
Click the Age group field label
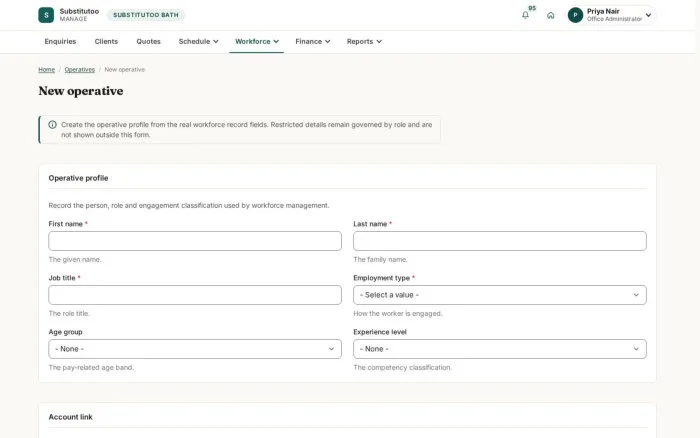pos(65,332)
